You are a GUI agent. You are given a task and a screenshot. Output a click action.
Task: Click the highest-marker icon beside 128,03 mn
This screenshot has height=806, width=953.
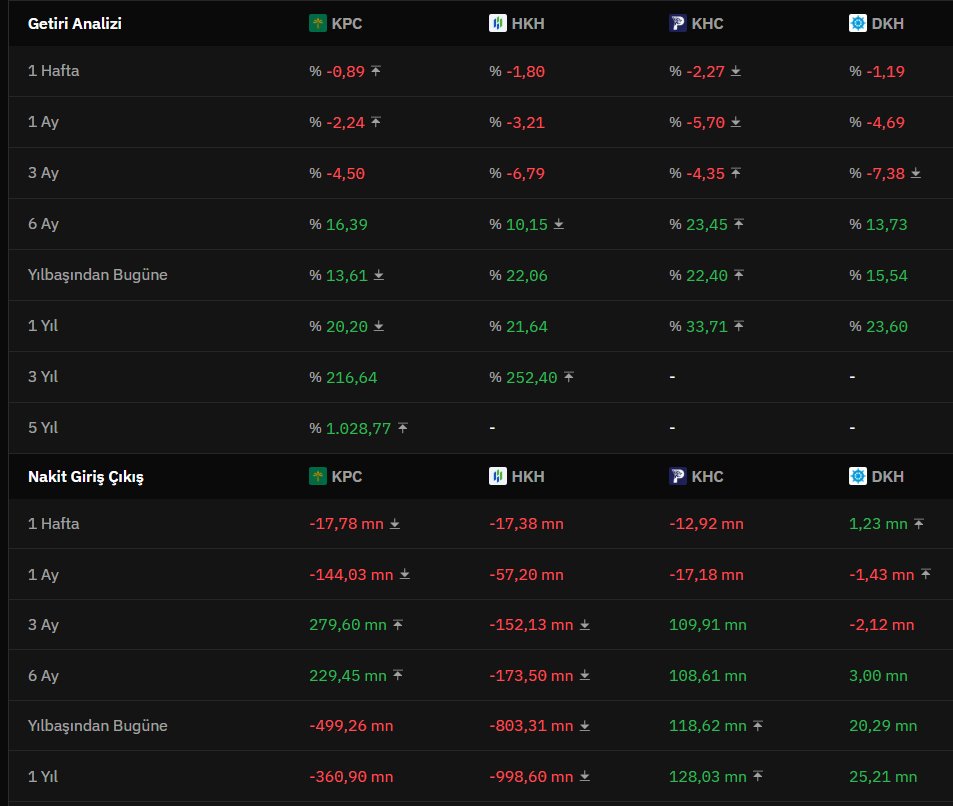click(757, 776)
